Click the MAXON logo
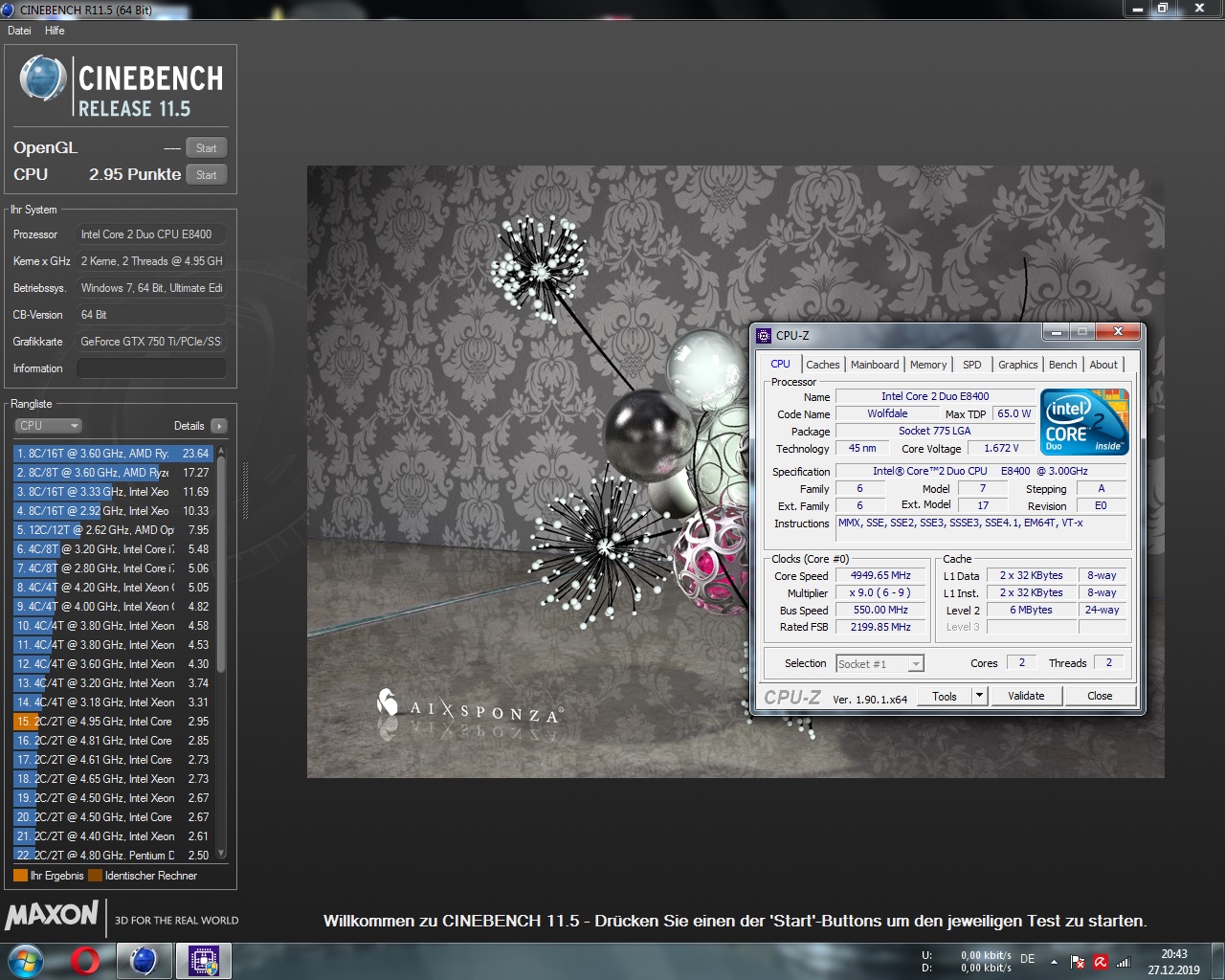1225x980 pixels. (x=53, y=915)
